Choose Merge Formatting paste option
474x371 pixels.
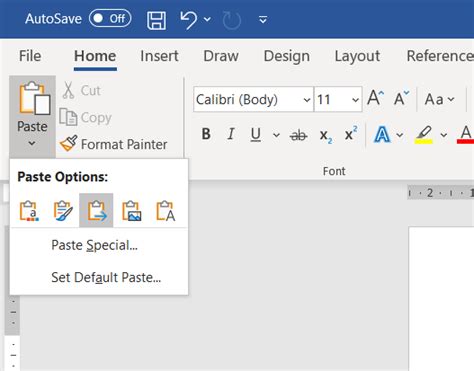click(63, 211)
